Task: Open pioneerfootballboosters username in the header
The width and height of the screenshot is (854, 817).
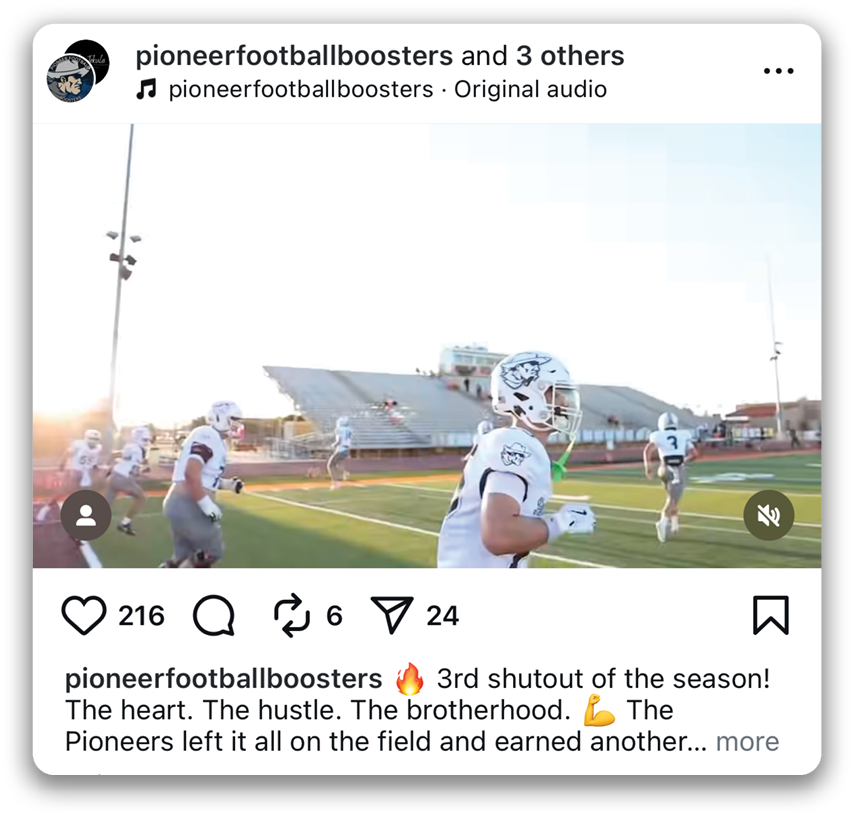Action: [x=294, y=56]
